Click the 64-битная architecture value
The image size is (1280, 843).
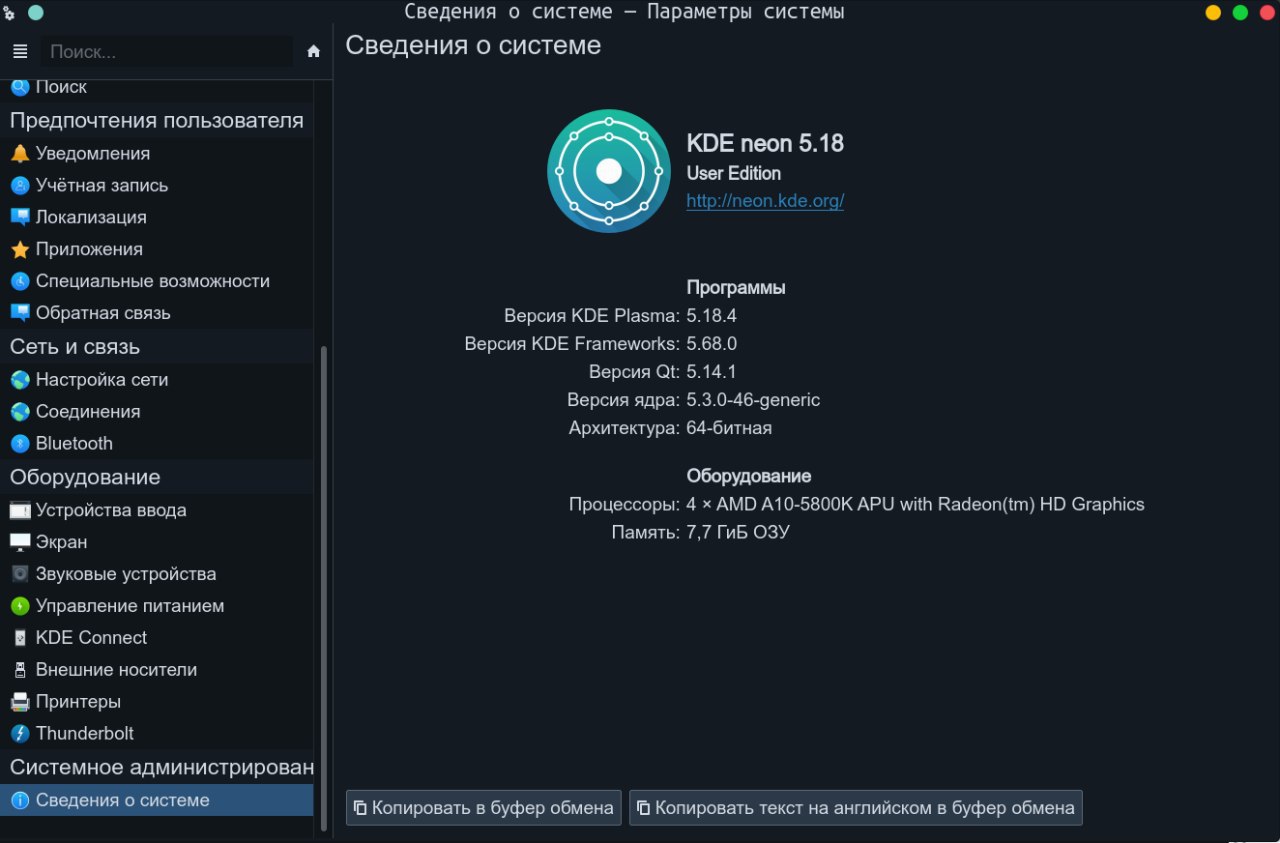(729, 428)
